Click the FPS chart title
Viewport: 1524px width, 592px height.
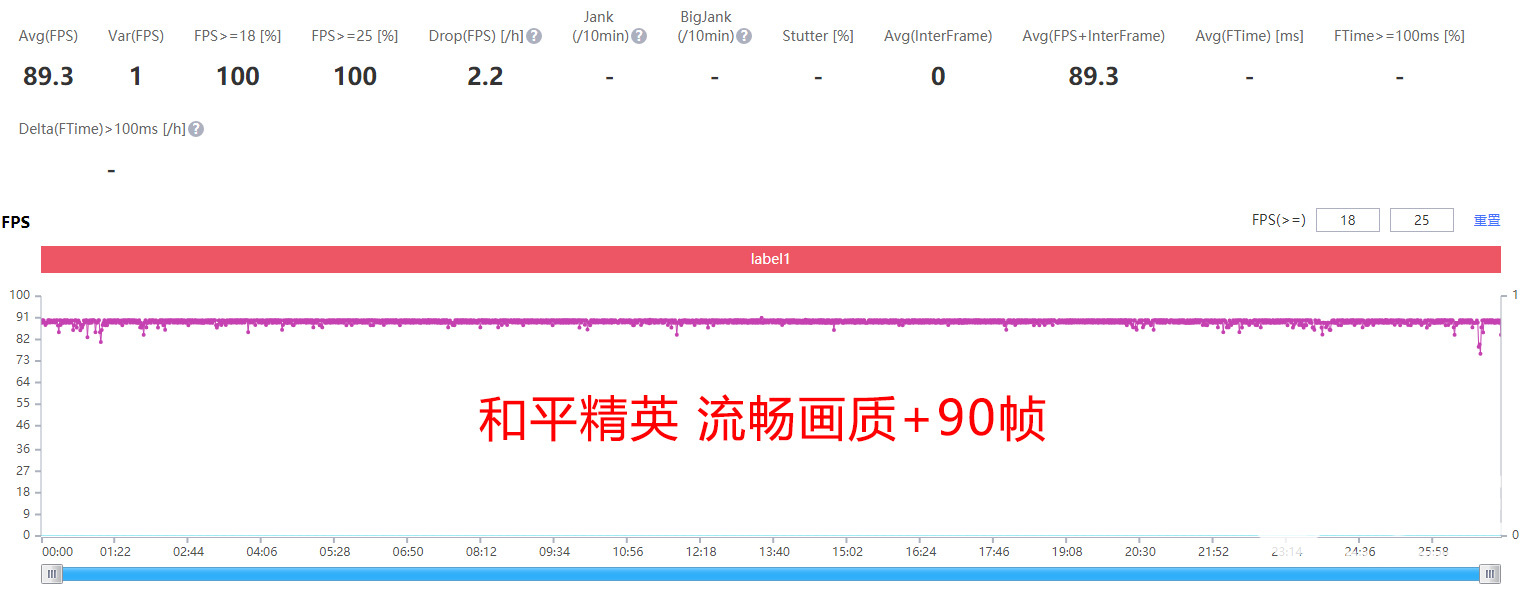tap(16, 222)
